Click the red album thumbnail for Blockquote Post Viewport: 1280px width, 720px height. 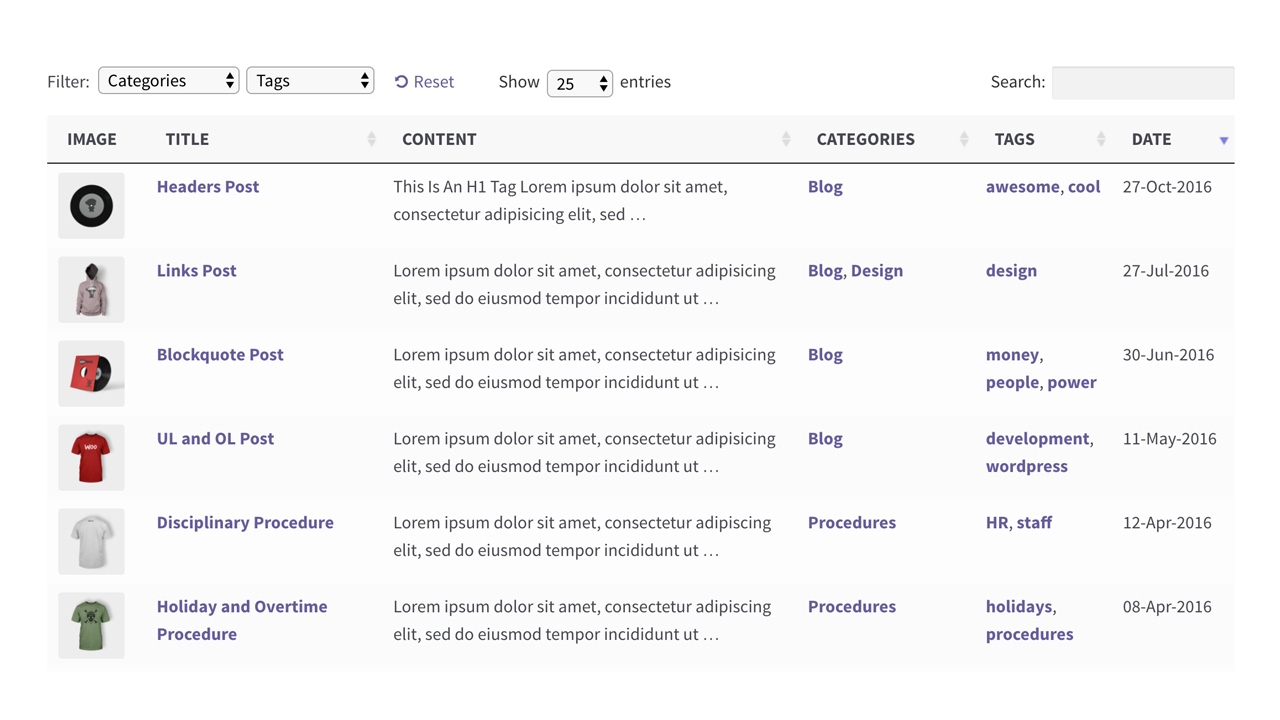pos(91,374)
